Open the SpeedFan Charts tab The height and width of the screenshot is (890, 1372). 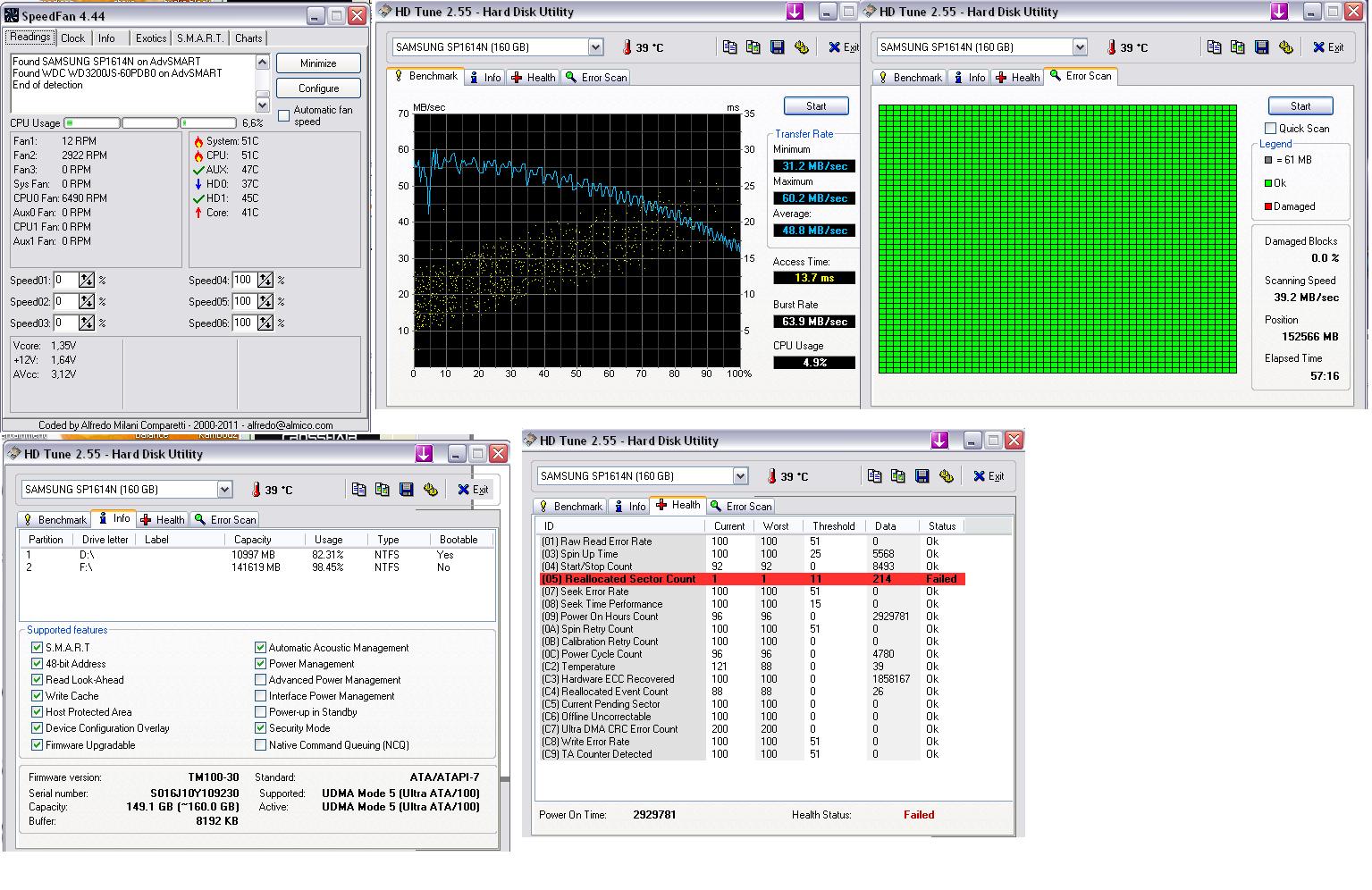point(248,38)
